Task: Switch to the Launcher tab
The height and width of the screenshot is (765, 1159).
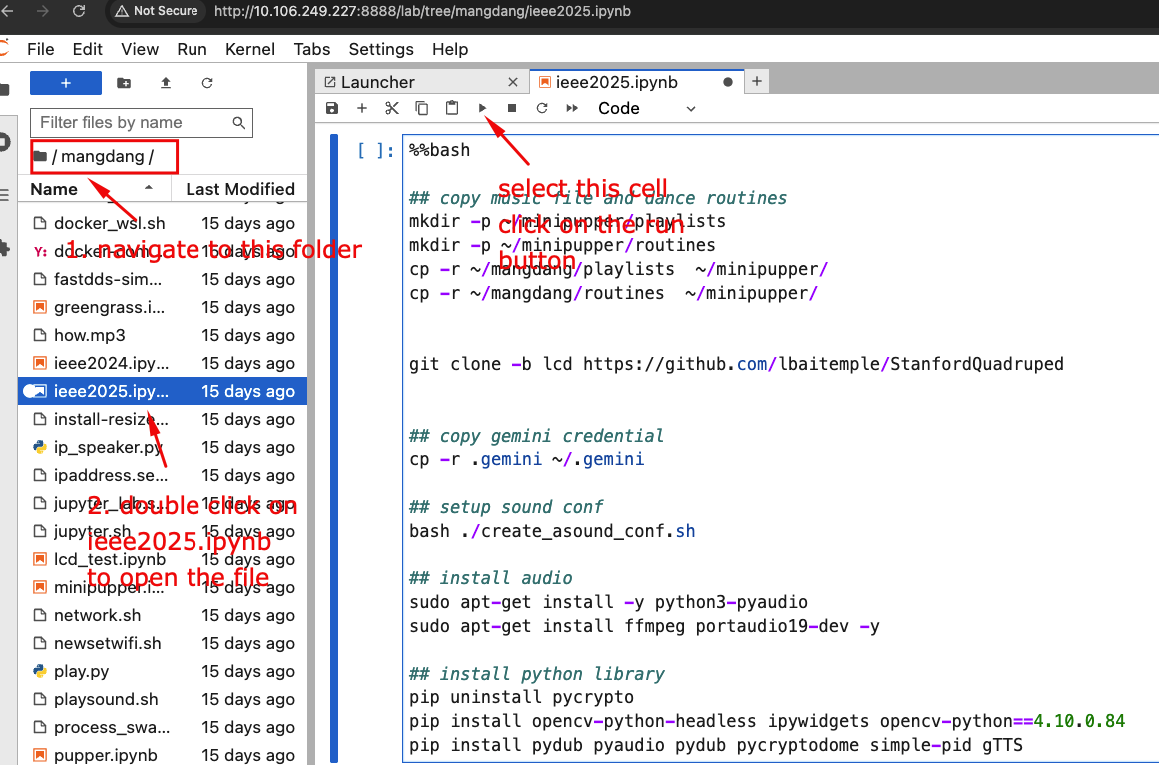Action: (x=377, y=82)
